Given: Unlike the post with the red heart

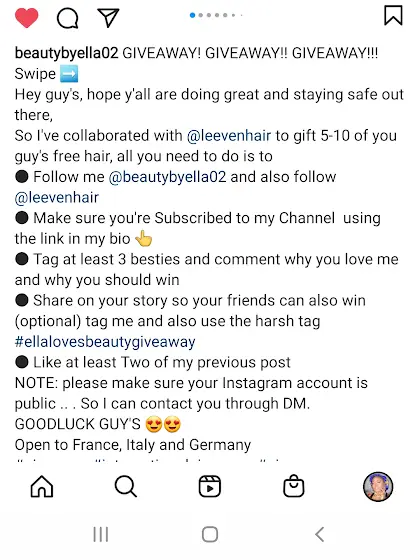Looking at the screenshot, I should [x=26, y=18].
